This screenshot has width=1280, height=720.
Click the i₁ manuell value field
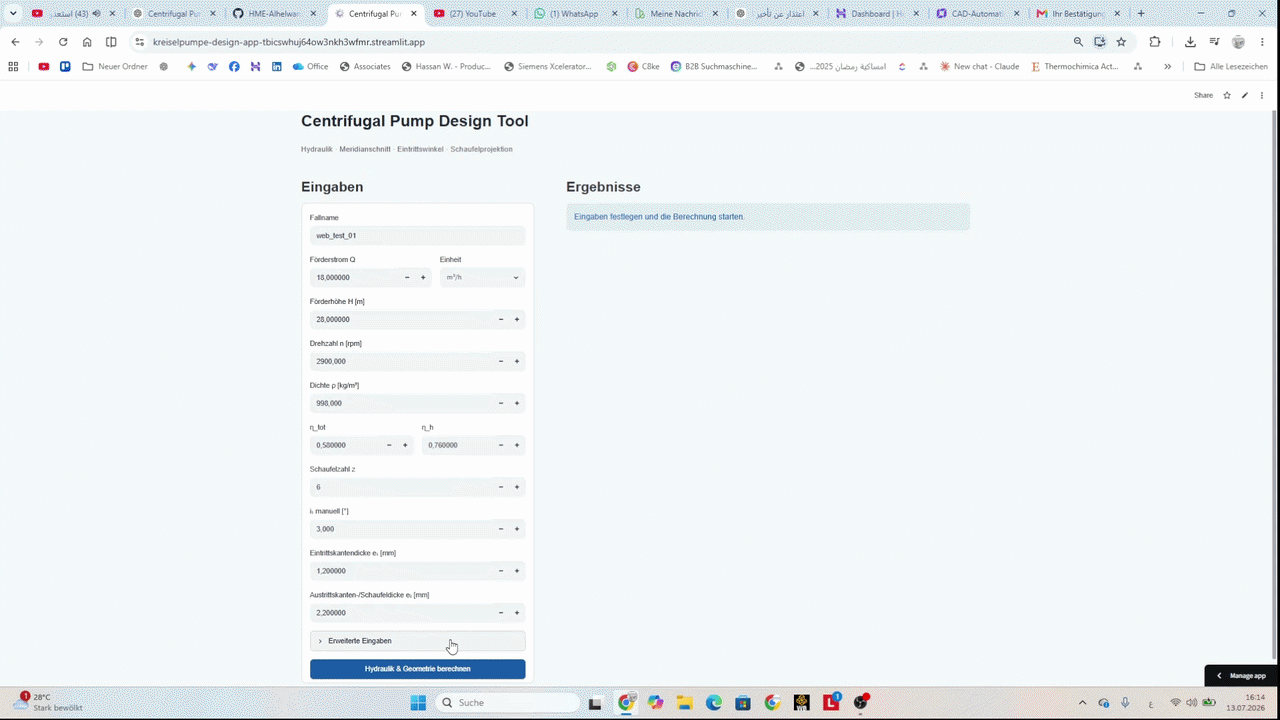(401, 529)
